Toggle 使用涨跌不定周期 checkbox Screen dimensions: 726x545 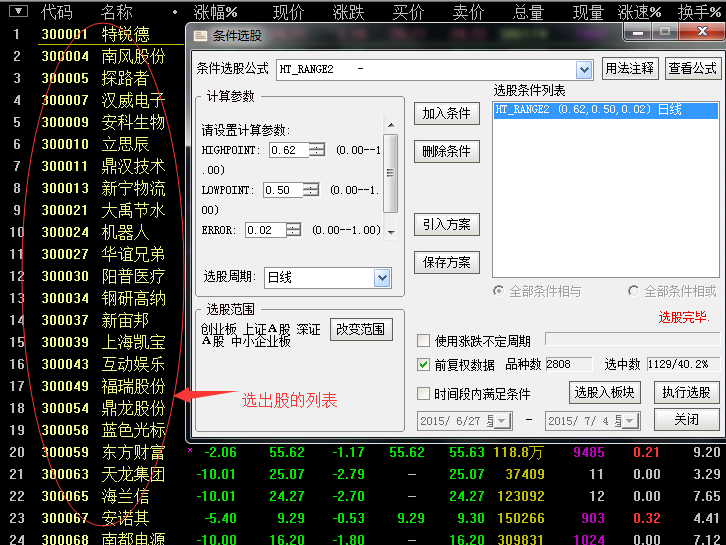pos(423,341)
